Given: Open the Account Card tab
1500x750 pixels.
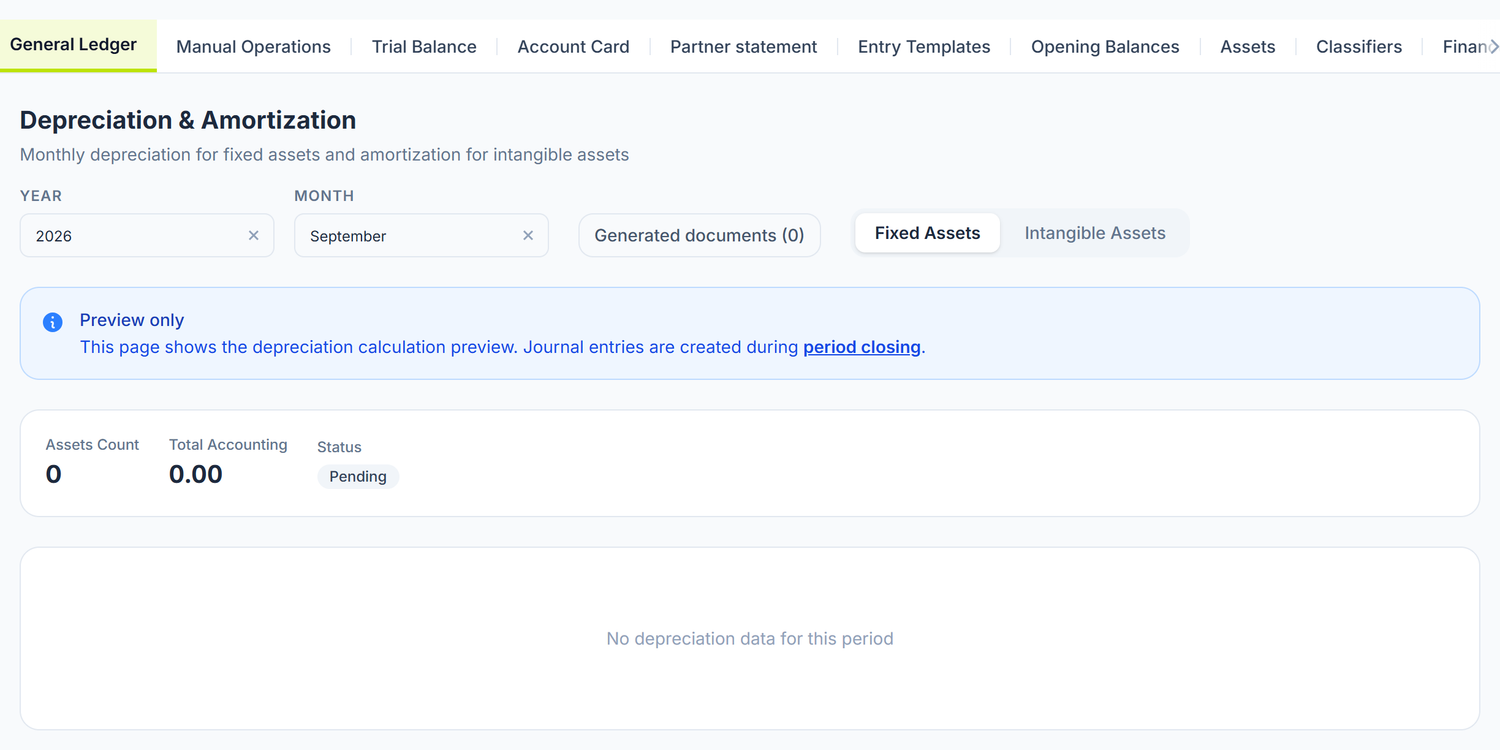Looking at the screenshot, I should click(x=573, y=47).
